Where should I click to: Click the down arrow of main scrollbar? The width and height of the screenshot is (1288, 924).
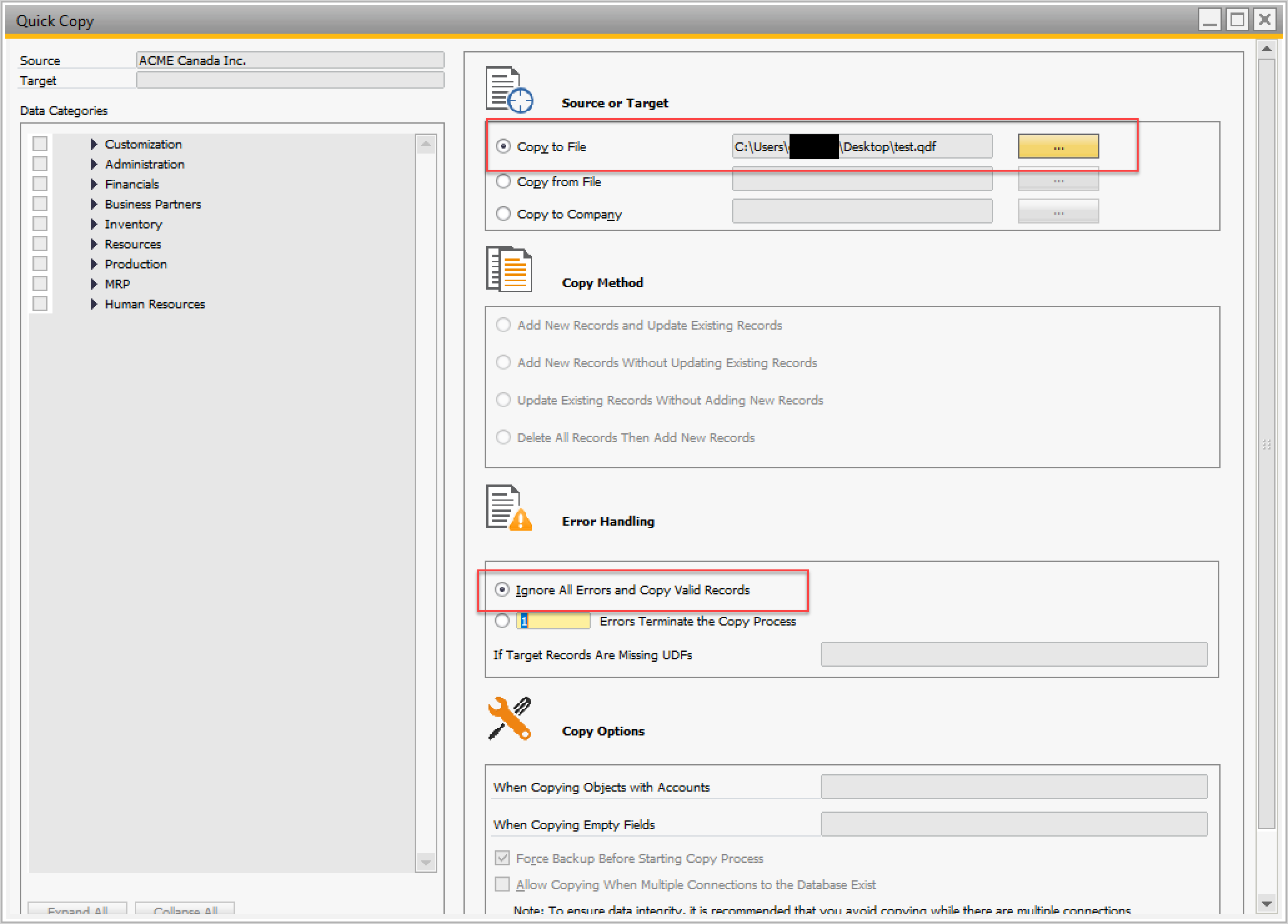[x=1266, y=903]
